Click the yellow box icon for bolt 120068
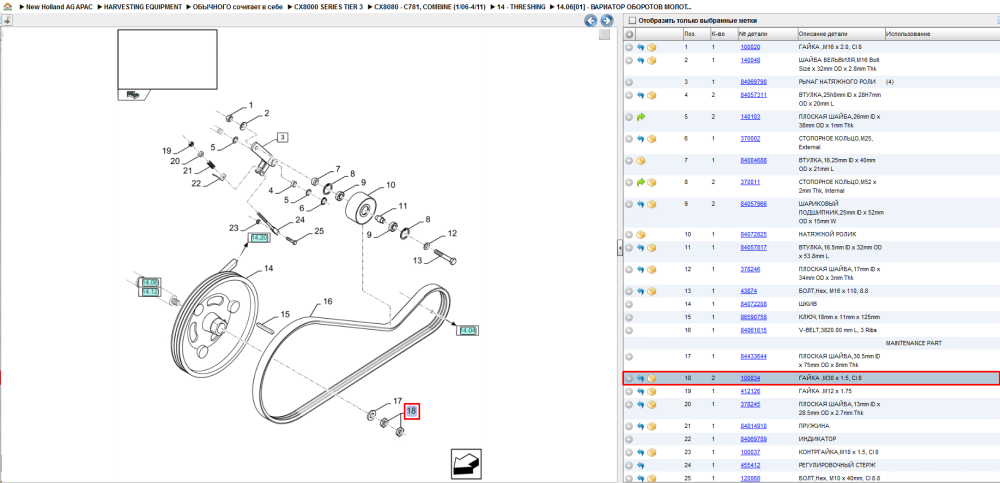Viewport: 1000px width, 483px height. 652,479
